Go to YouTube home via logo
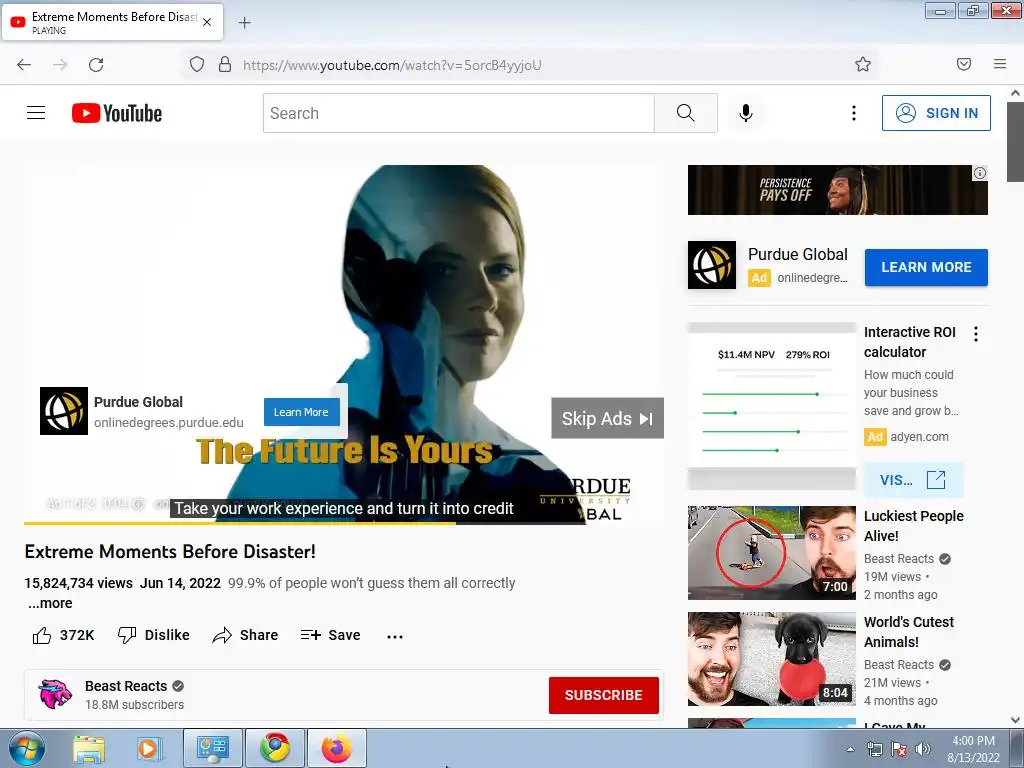Screen dimensions: 1024x768 click(x=117, y=113)
